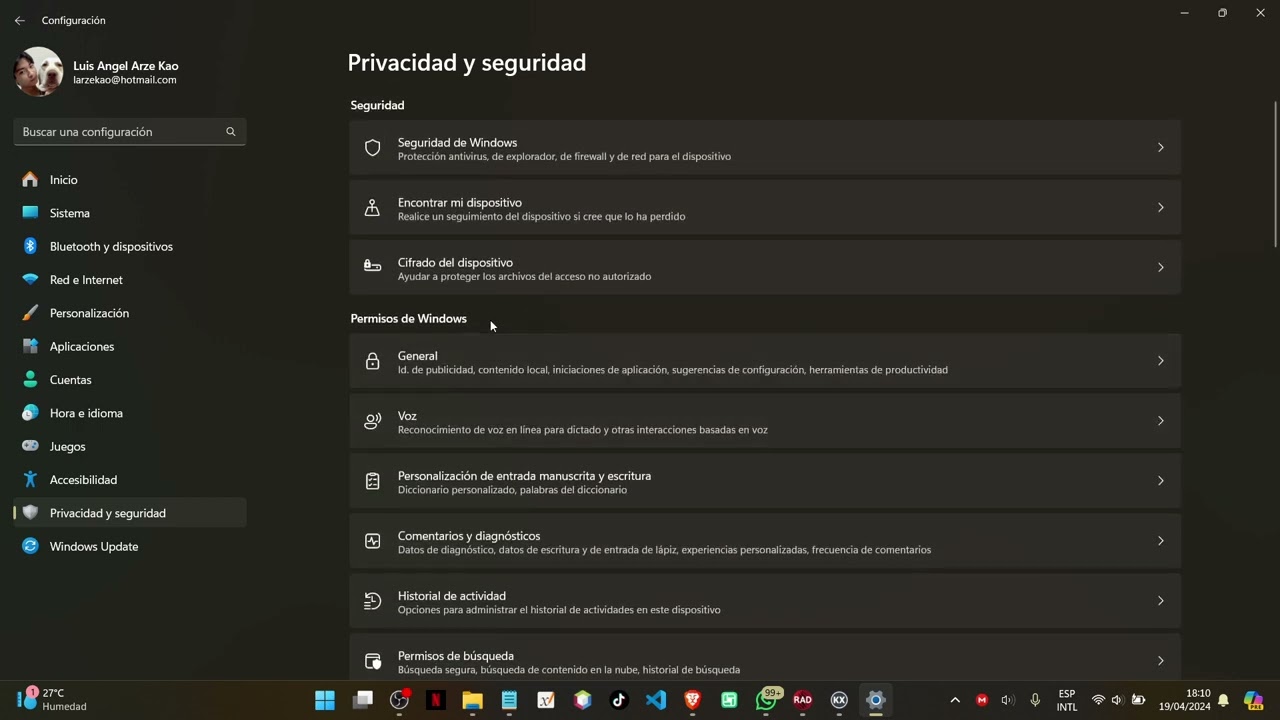1280x720 pixels.
Task: Open the Windows Start menu
Action: coord(325,700)
